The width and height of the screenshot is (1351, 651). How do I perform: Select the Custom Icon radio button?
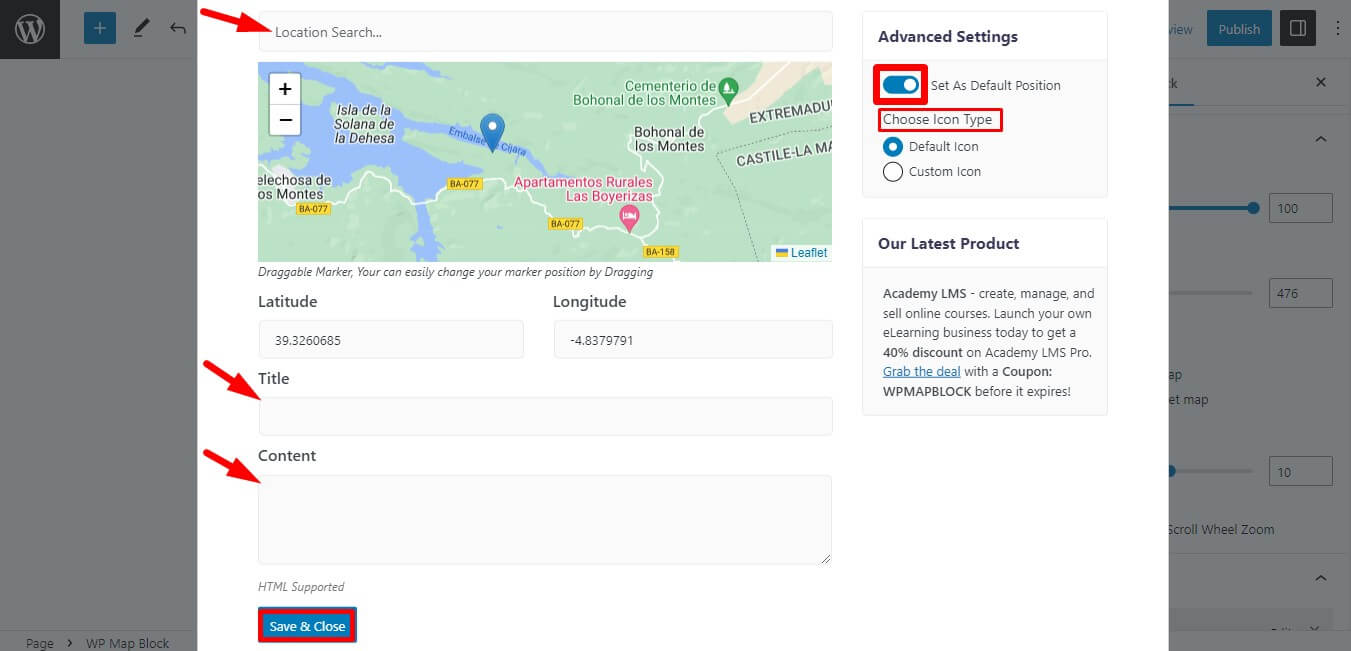click(x=892, y=171)
